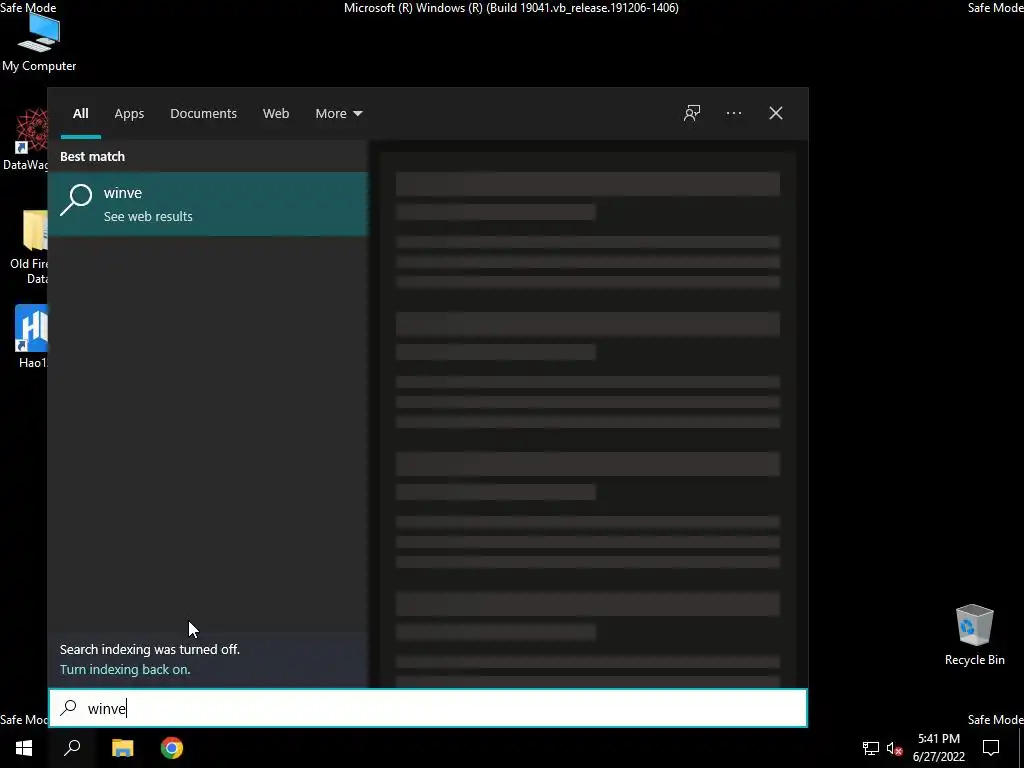Switch to the Web search tab
Viewport: 1024px width, 768px height.
(x=276, y=113)
